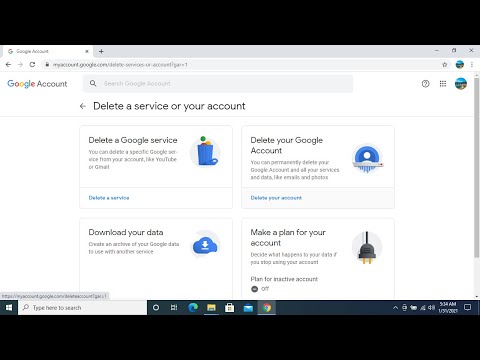480x360 pixels.
Task: Click the power plug illustration
Action: pos(367,247)
